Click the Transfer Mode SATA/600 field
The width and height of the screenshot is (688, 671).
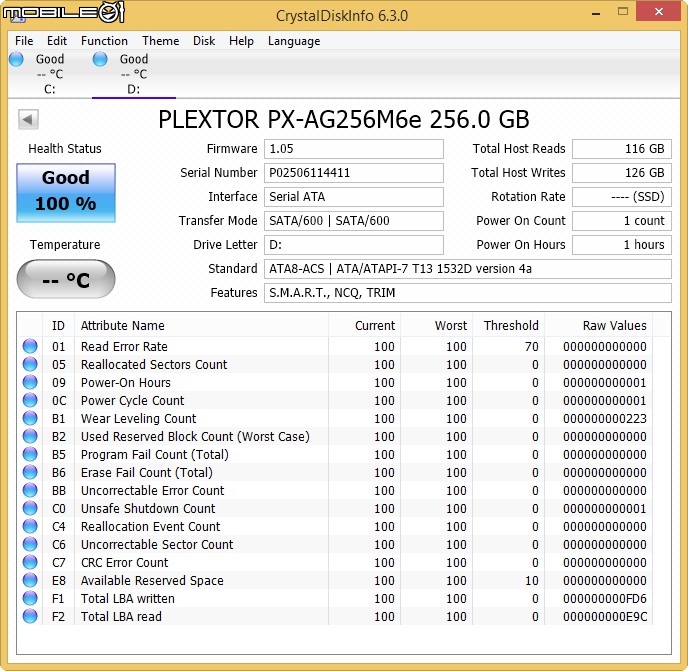(x=354, y=221)
